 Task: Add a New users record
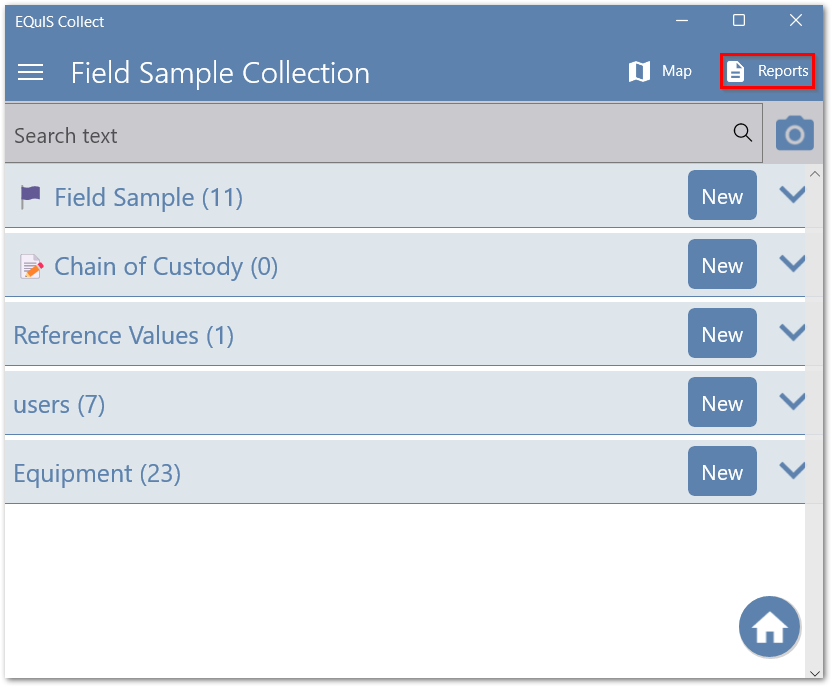(x=722, y=403)
